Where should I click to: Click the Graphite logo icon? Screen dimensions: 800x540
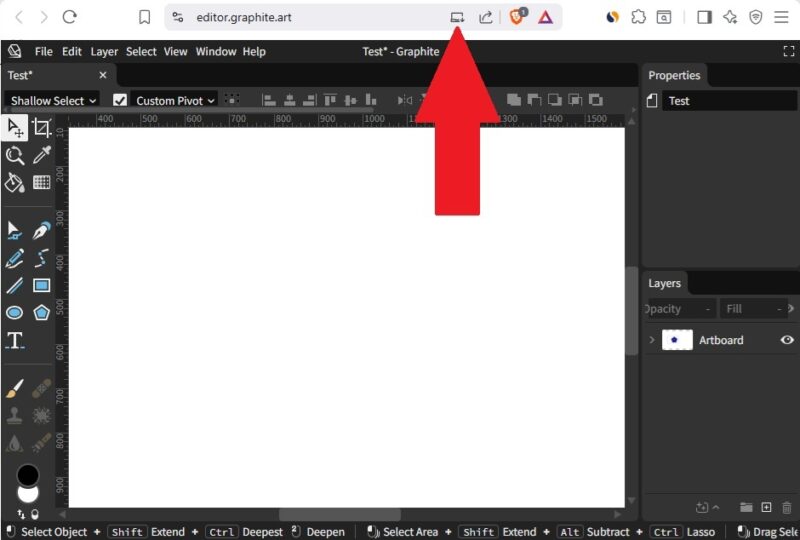tap(15, 51)
